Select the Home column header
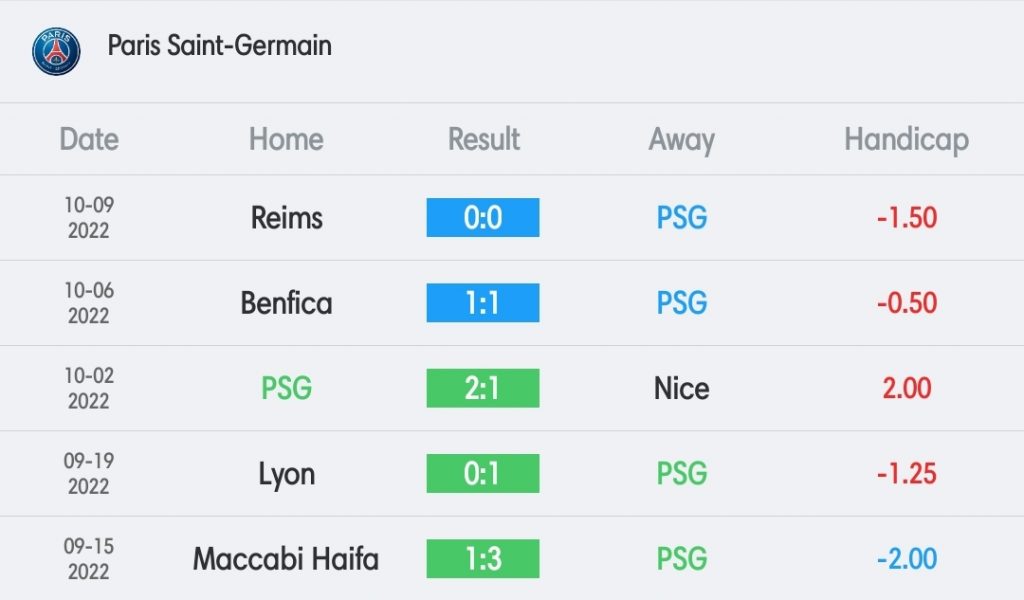 click(x=286, y=139)
